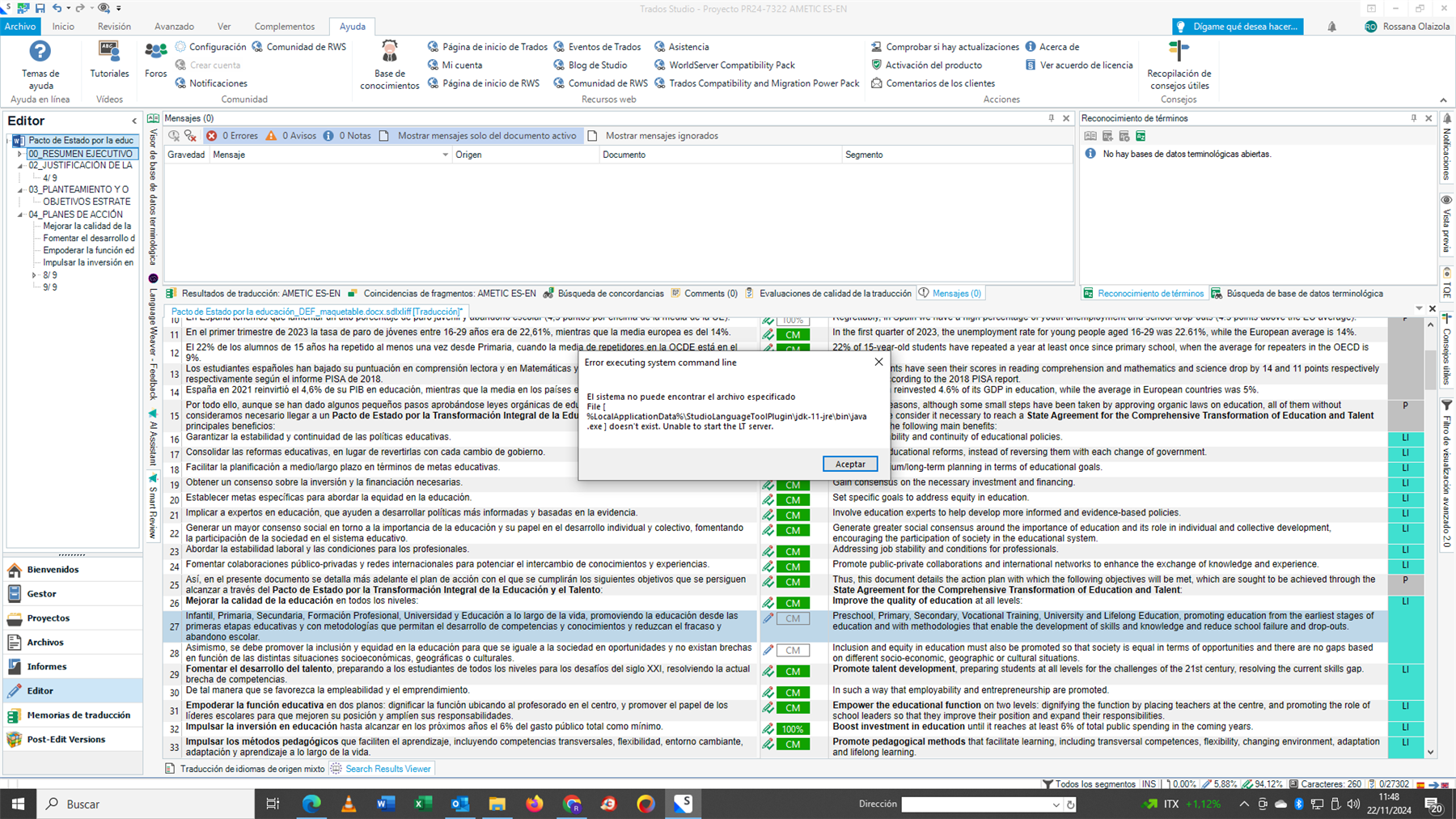Open Temas de ayuda help topics
Viewport: 1456px width, 819px height.
point(40,65)
